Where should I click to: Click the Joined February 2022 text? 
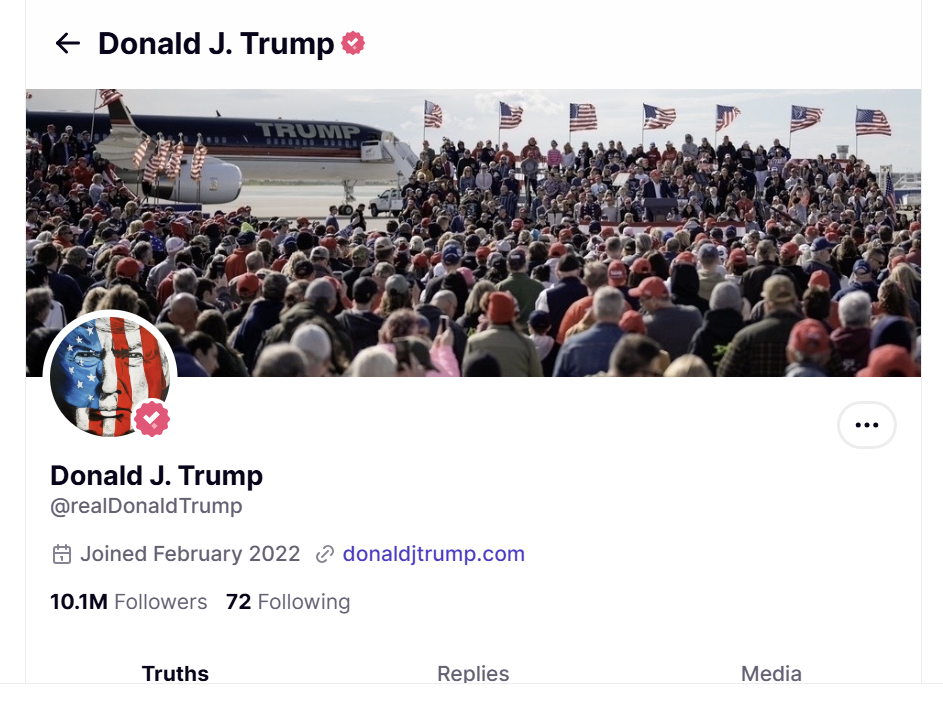(190, 554)
